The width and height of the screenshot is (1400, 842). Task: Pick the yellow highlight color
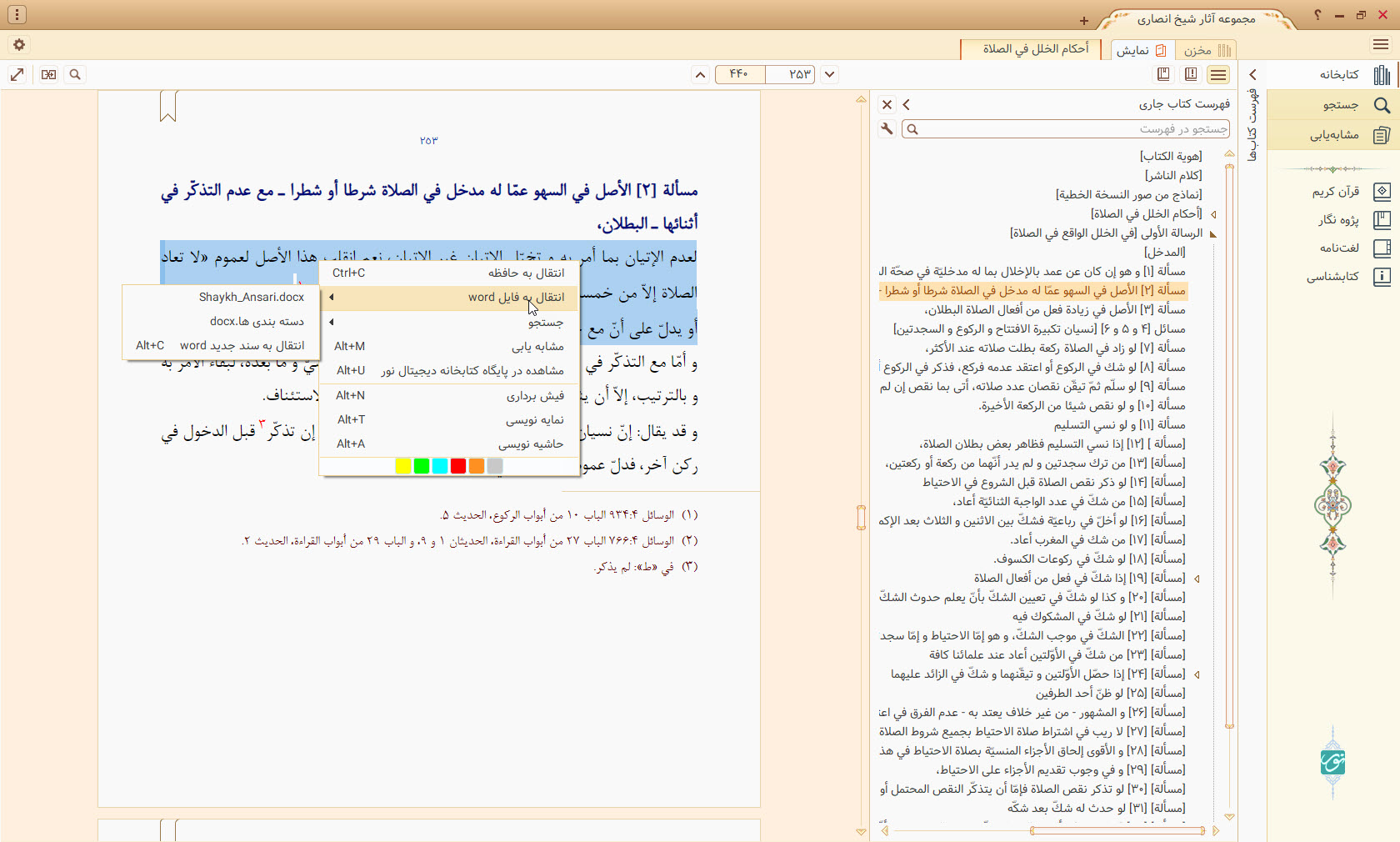(x=403, y=466)
